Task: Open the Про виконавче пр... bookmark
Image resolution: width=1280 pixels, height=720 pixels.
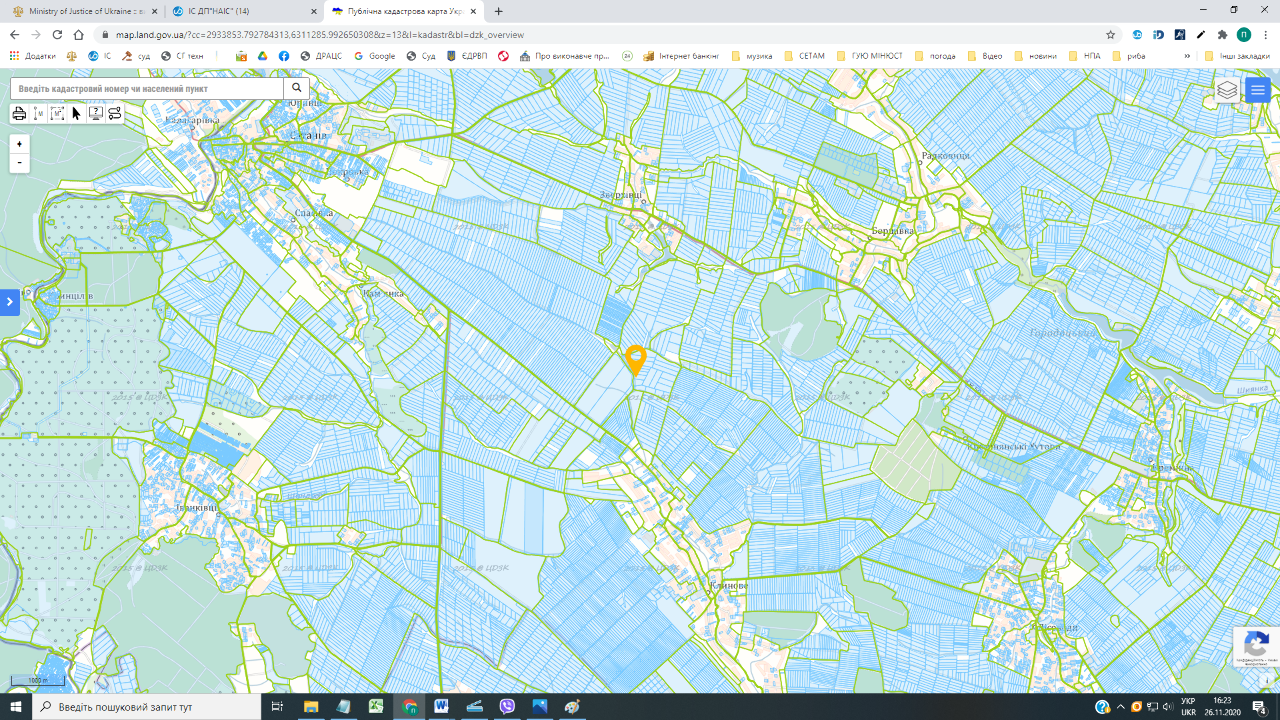Action: (565, 56)
